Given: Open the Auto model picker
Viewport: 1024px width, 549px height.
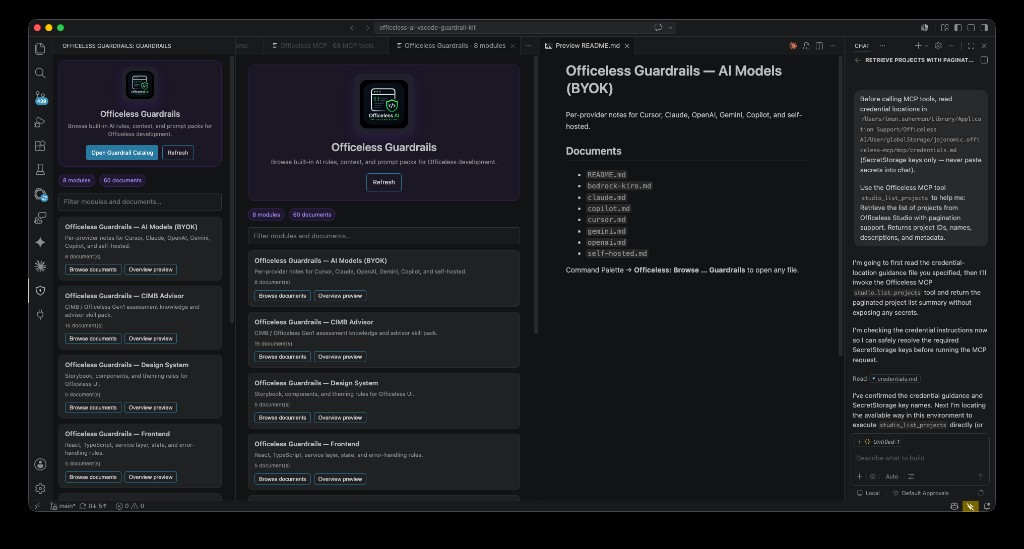Looking at the screenshot, I should click(891, 477).
